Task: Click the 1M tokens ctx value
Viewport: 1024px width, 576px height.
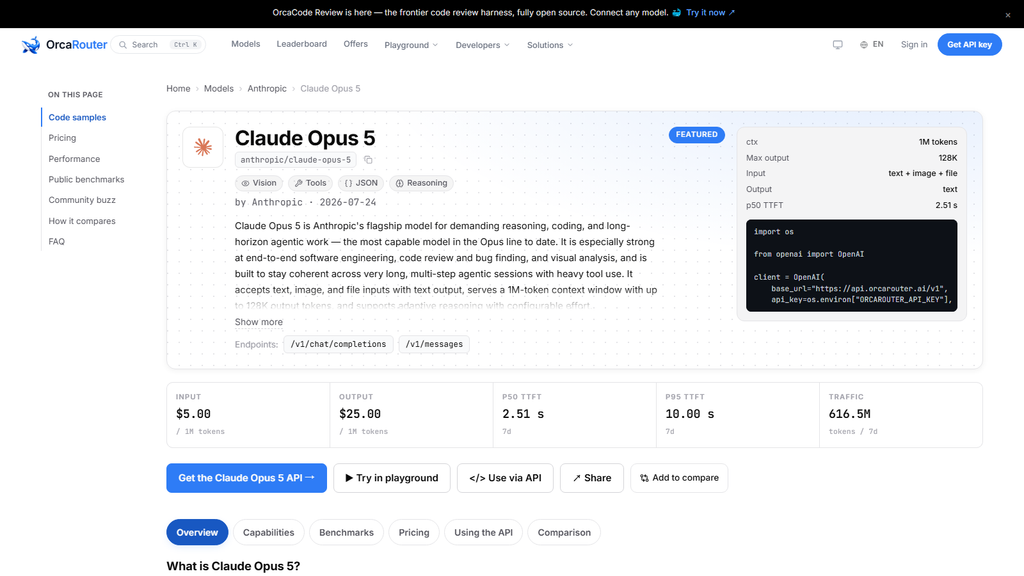Action: click(x=938, y=142)
